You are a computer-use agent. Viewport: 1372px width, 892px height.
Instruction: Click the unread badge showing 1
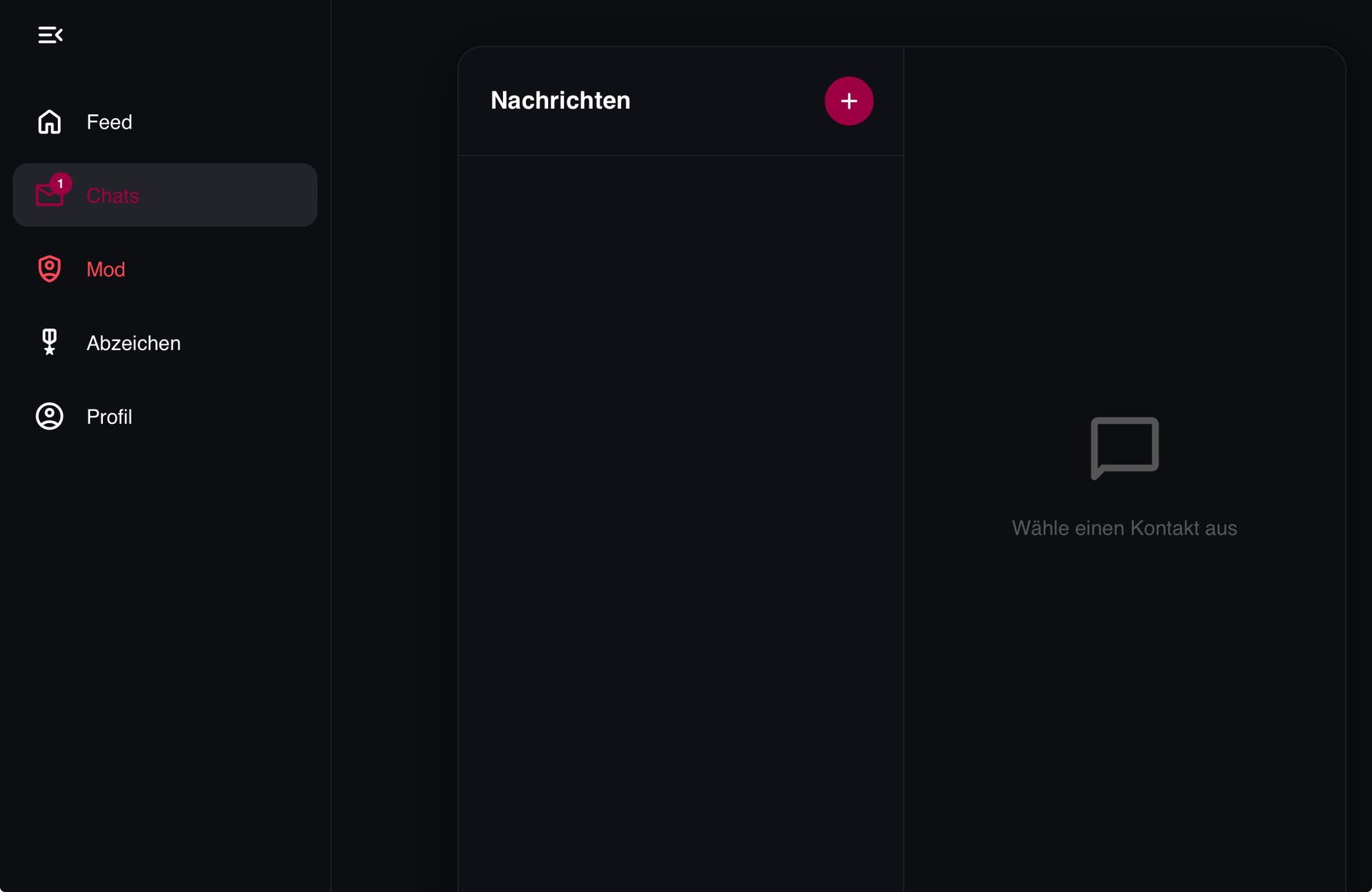(61, 184)
